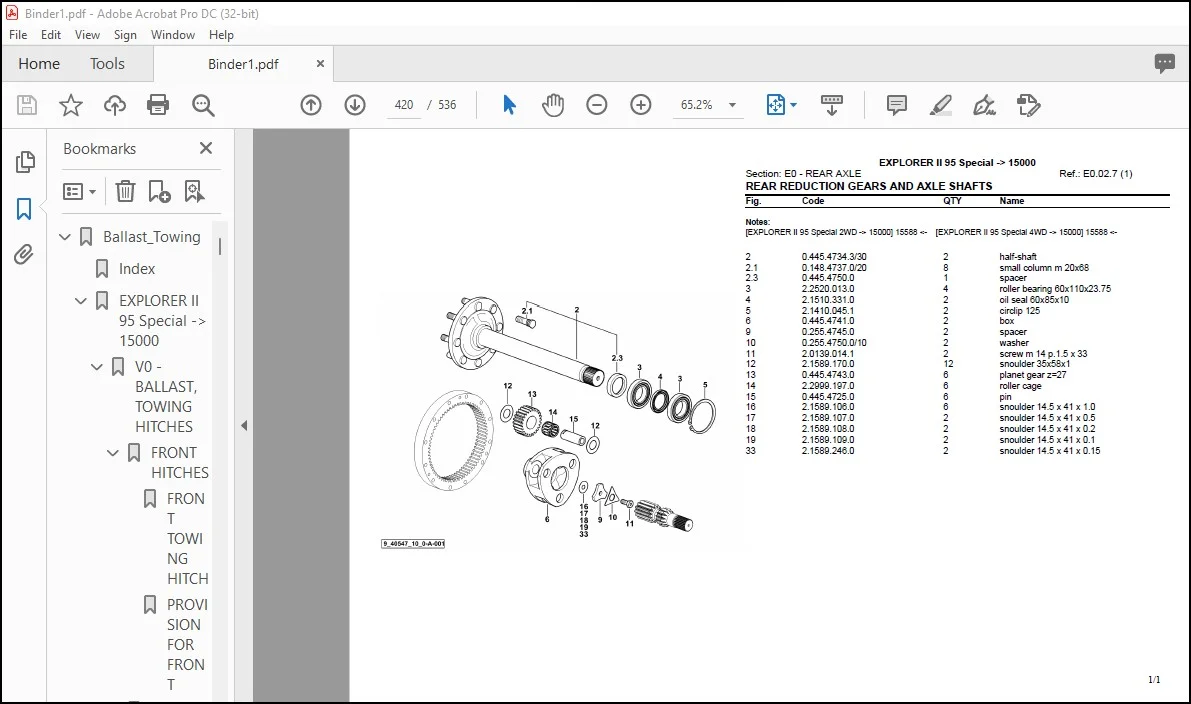Close the Bookmarks panel
This screenshot has width=1191, height=704.
pos(206,148)
